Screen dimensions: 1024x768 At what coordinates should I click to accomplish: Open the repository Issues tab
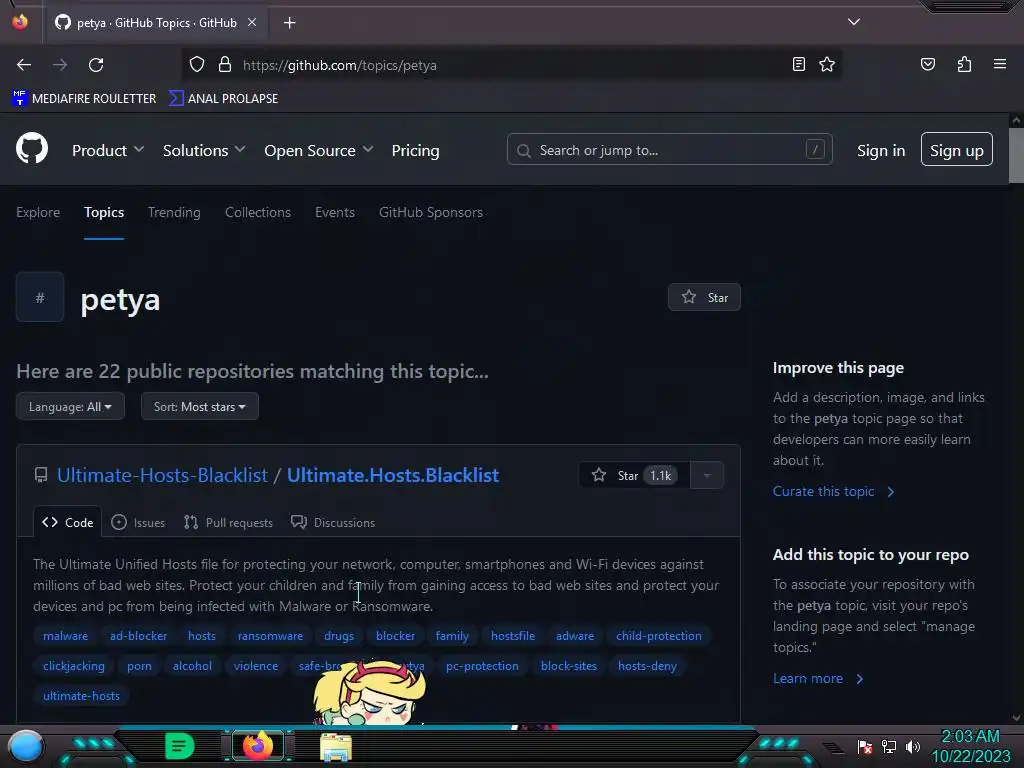138,522
